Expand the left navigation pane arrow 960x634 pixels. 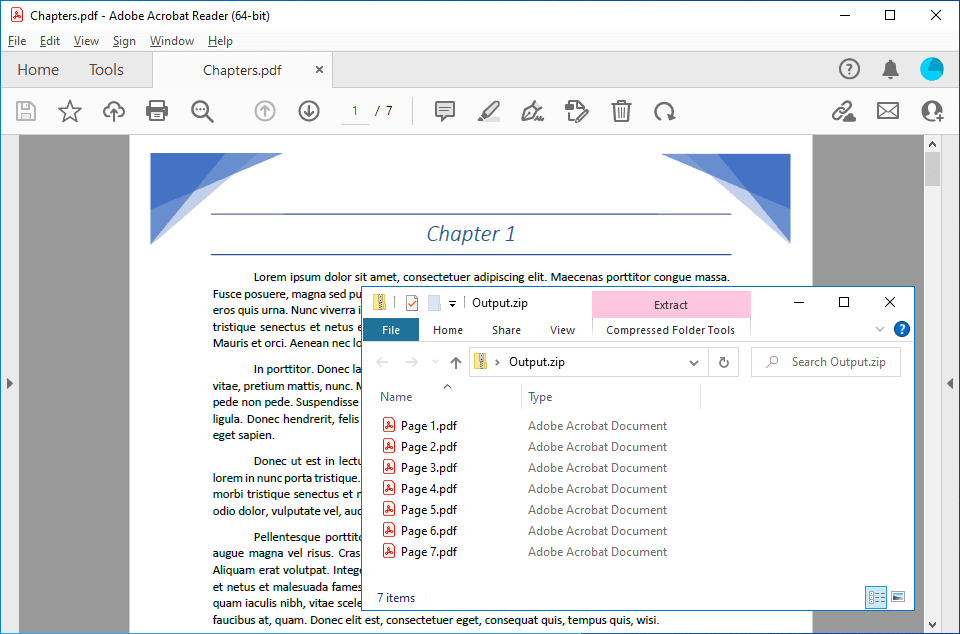click(x=9, y=383)
